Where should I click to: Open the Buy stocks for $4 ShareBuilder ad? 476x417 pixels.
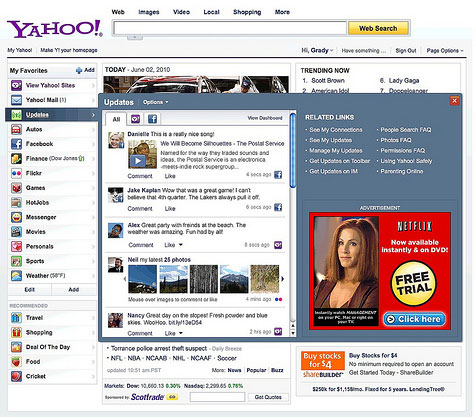[x=322, y=364]
